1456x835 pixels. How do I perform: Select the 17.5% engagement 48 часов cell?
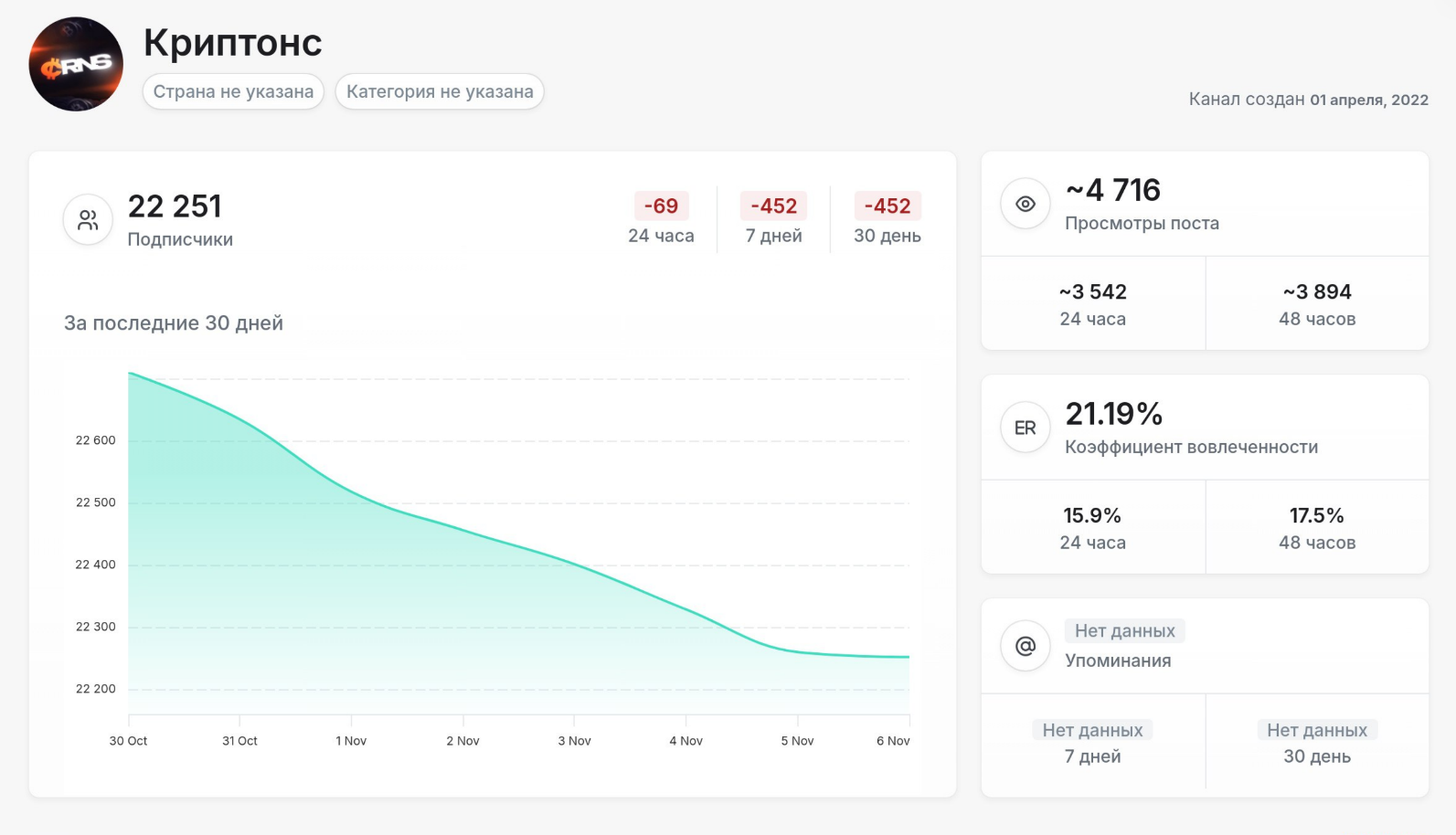click(1316, 527)
